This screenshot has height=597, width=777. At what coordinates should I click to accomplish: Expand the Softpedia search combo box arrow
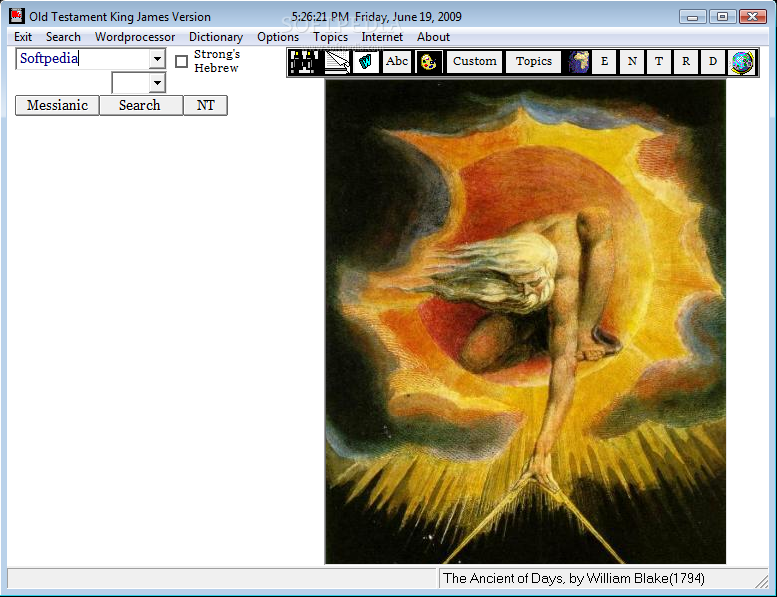click(x=157, y=59)
